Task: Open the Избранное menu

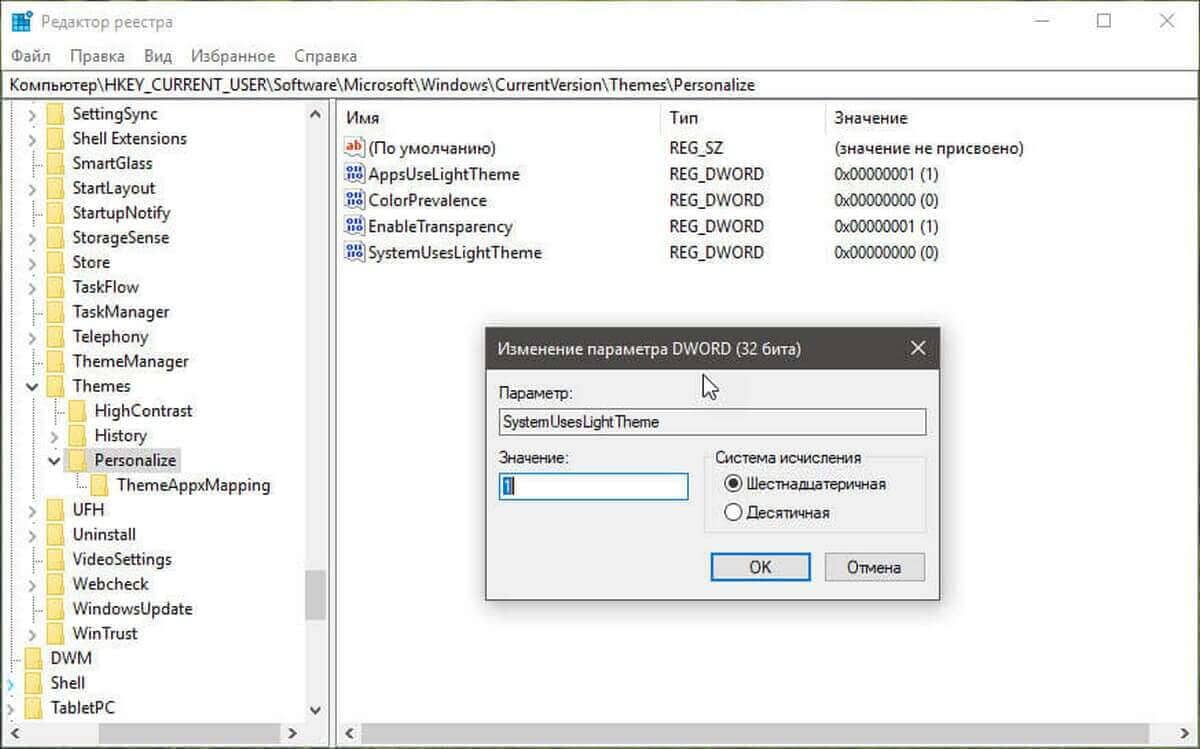Action: 233,56
